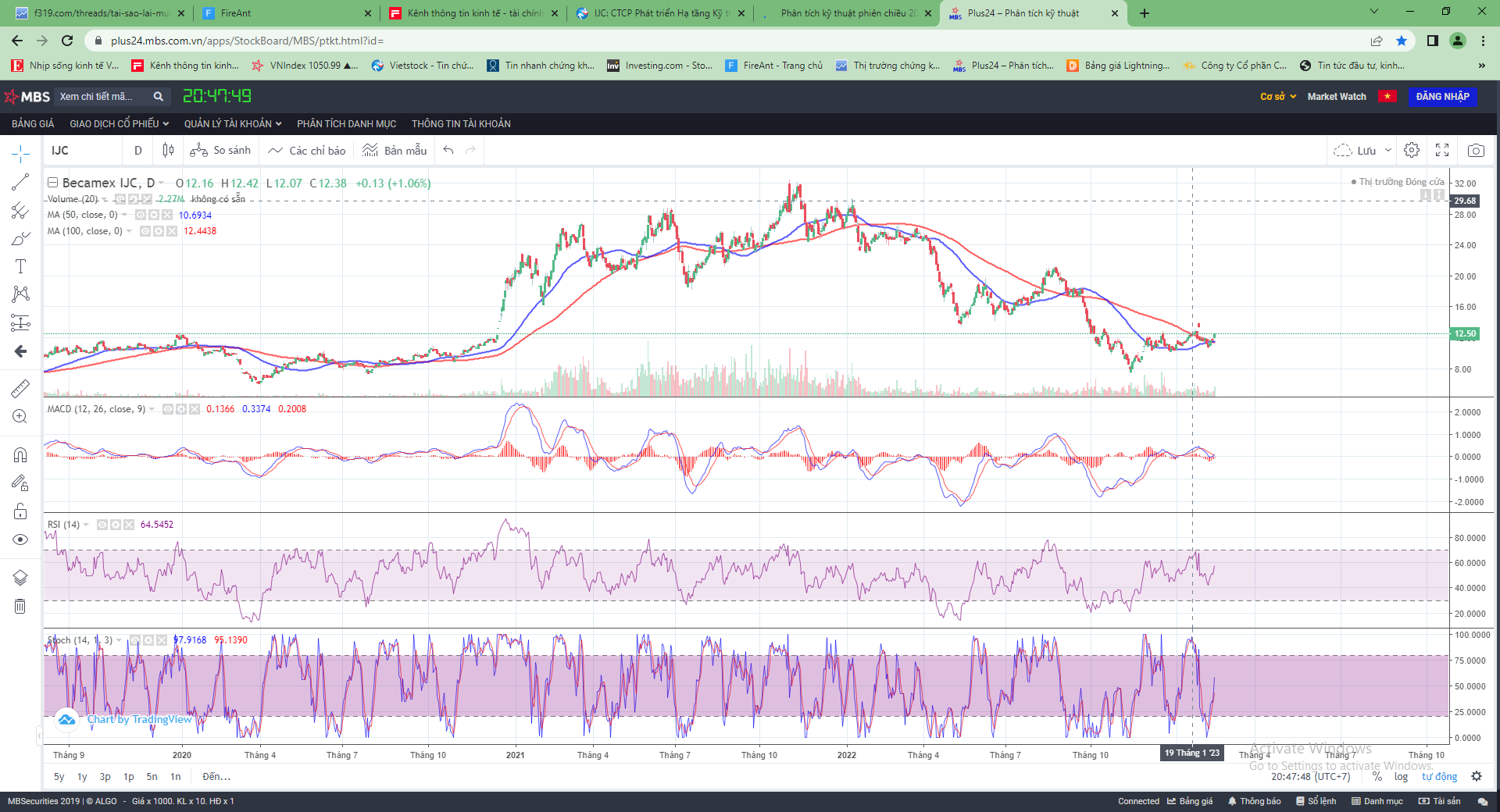Select the crosshair cursor tool
The image size is (1500, 812).
[20, 154]
